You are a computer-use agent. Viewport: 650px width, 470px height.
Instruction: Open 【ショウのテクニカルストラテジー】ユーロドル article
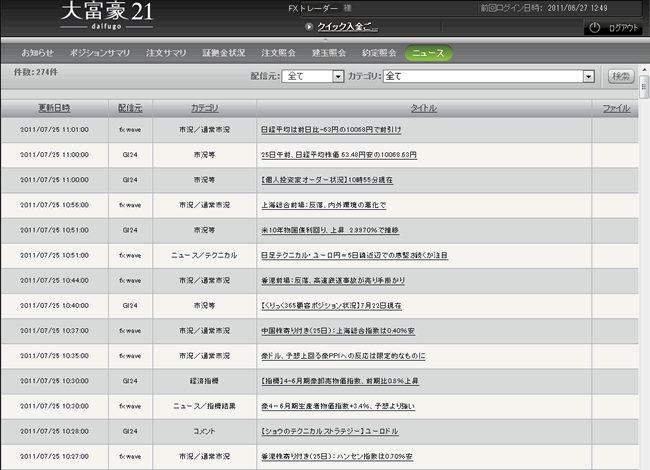click(330, 431)
